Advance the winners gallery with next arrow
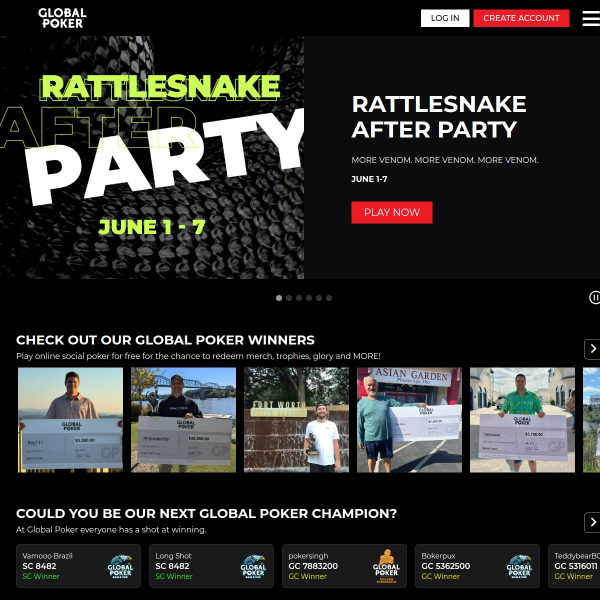Screen dimensions: 600x600 592,349
